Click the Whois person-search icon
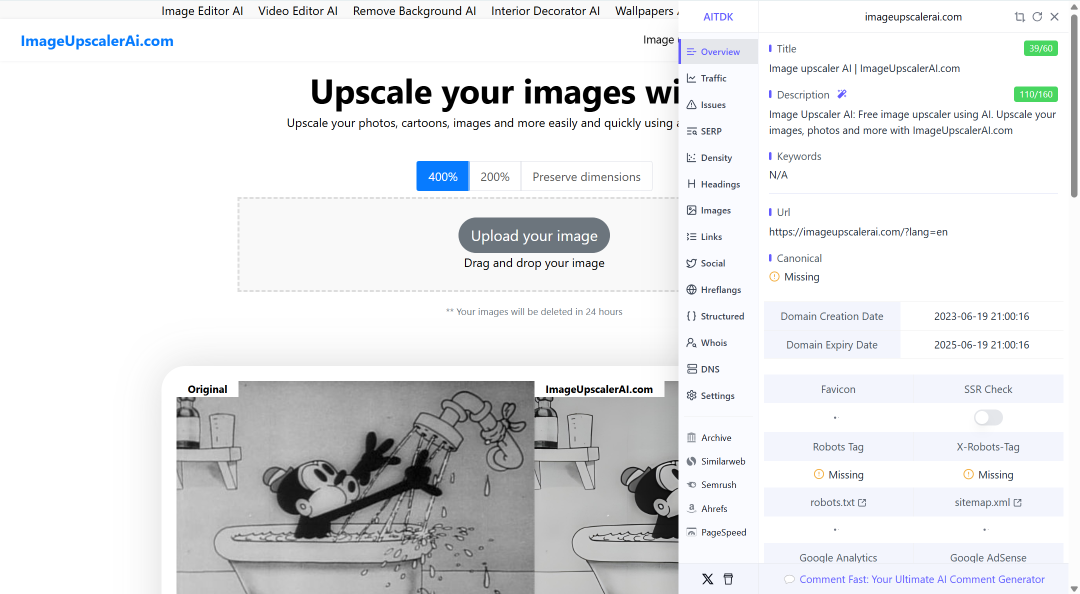This screenshot has width=1080, height=594. click(x=692, y=342)
